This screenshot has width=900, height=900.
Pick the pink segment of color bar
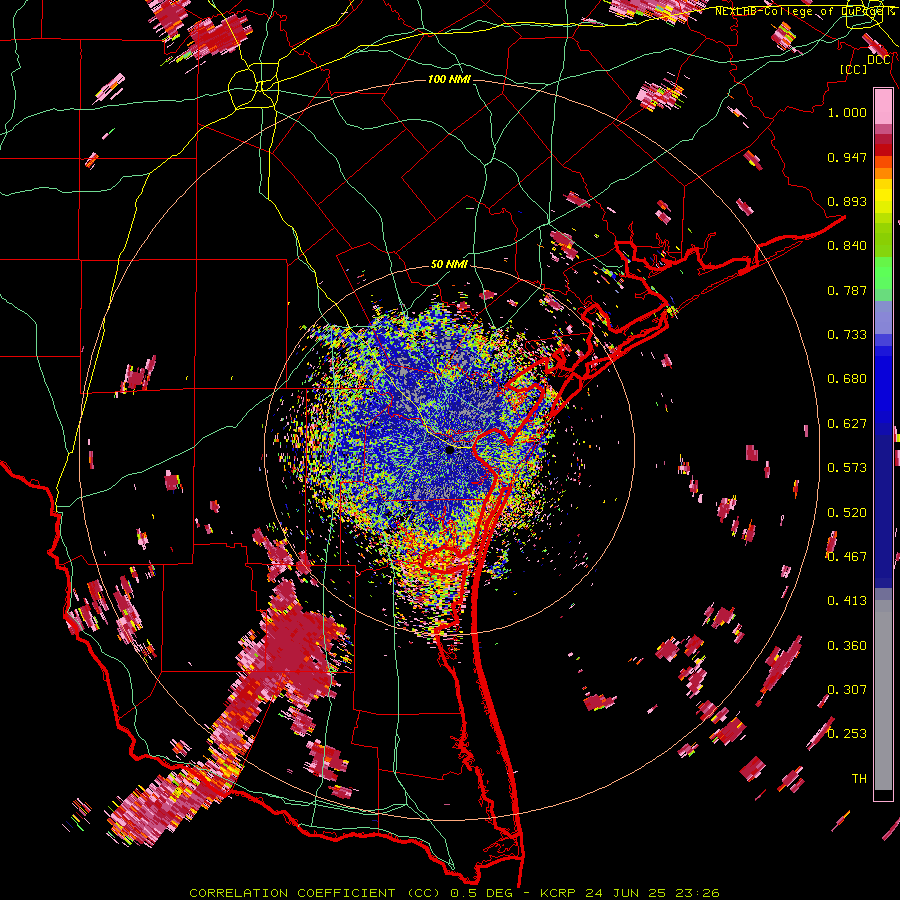[883, 107]
